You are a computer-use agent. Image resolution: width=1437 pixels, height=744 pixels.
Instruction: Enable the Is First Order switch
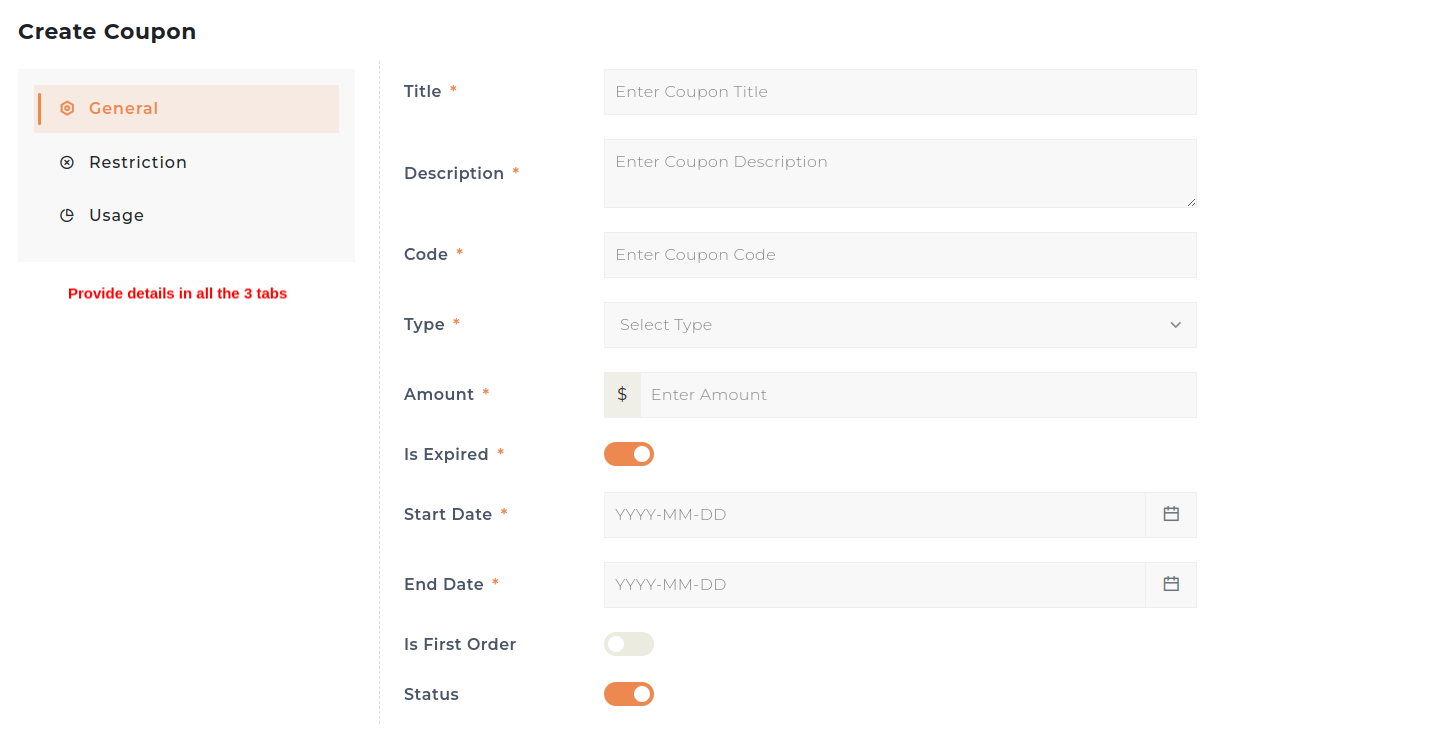tap(629, 644)
